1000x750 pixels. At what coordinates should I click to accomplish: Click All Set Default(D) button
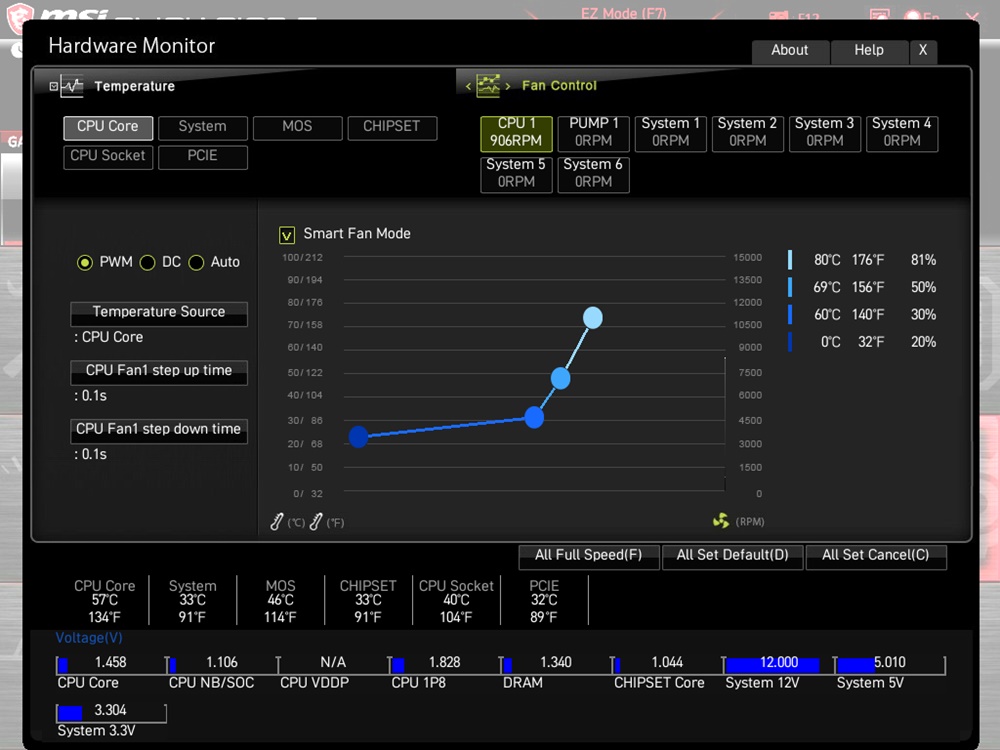[x=733, y=556]
